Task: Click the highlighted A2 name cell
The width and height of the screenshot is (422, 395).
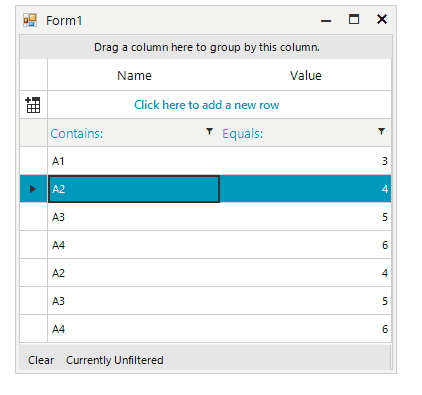Action: click(x=134, y=189)
